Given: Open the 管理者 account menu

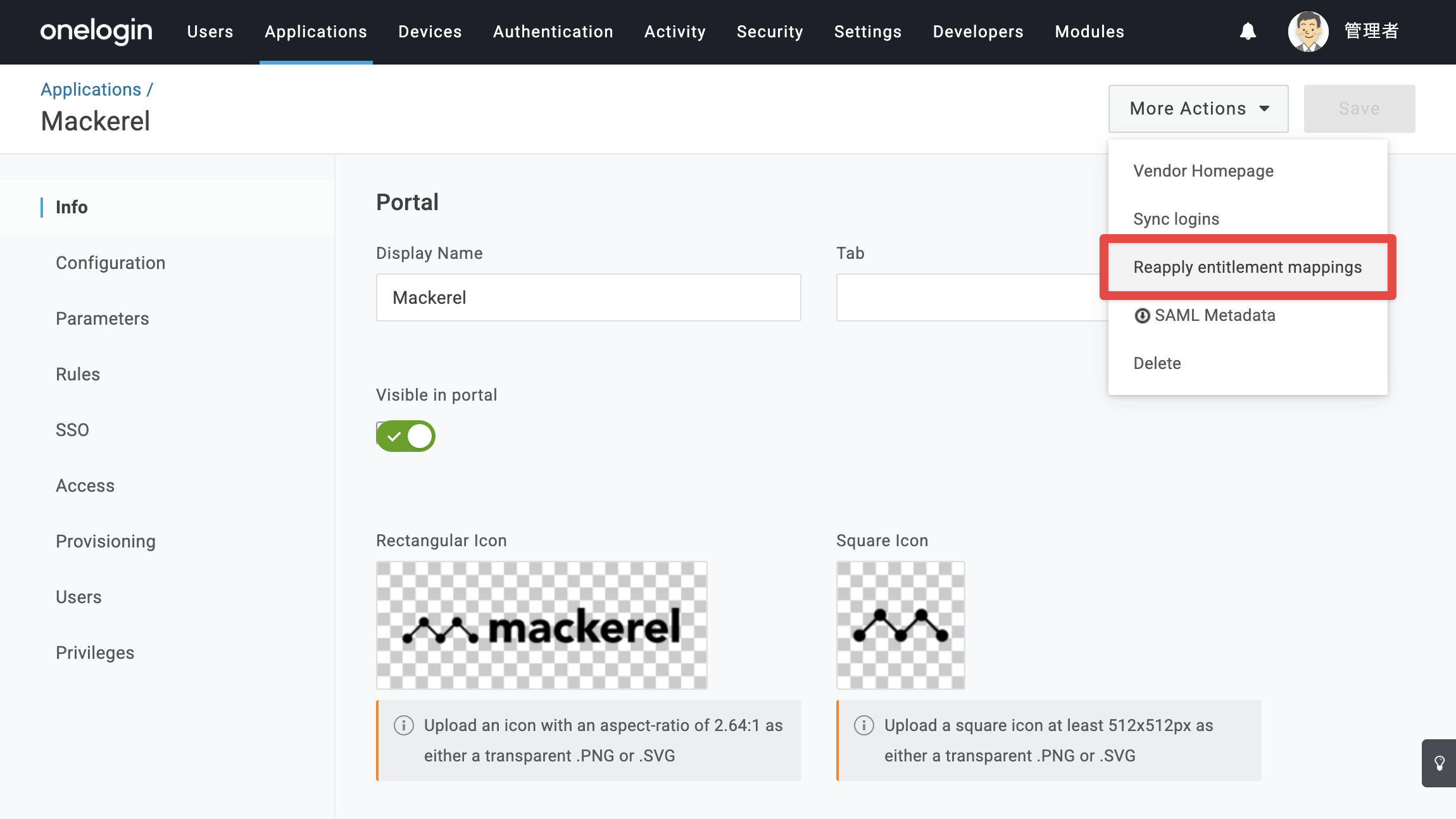Looking at the screenshot, I should click(1372, 31).
